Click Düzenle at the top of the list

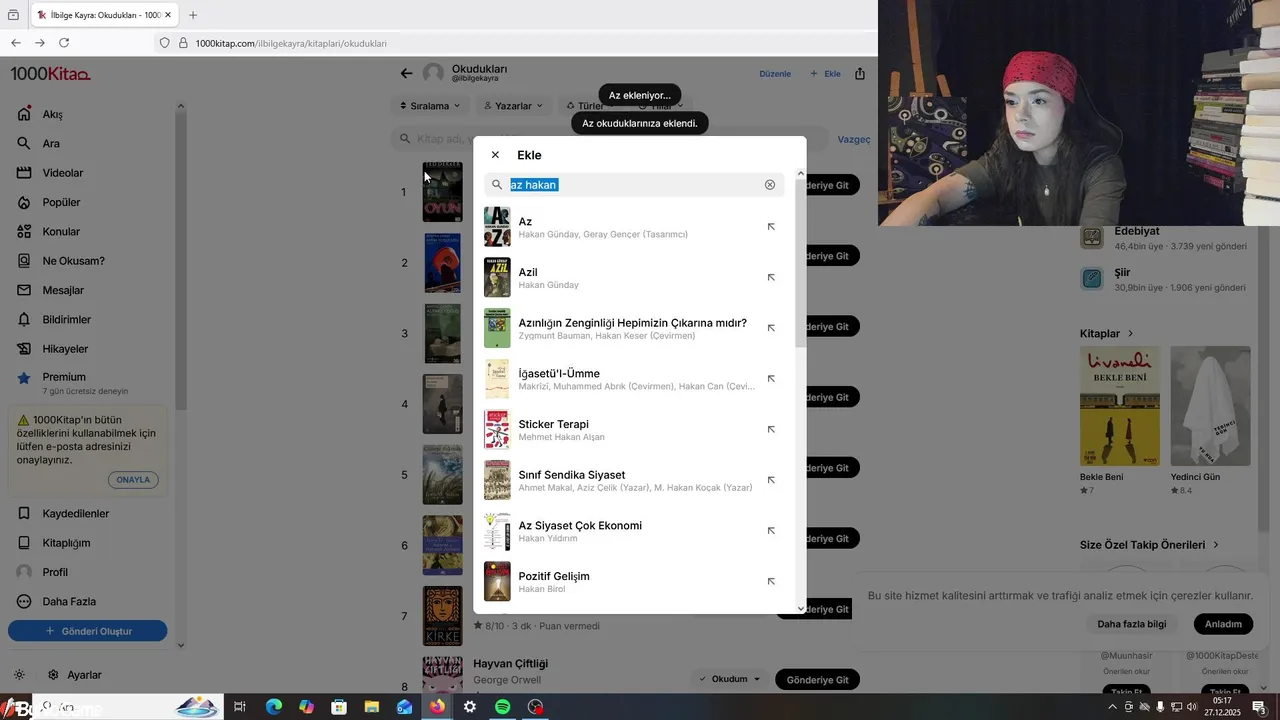coord(775,74)
